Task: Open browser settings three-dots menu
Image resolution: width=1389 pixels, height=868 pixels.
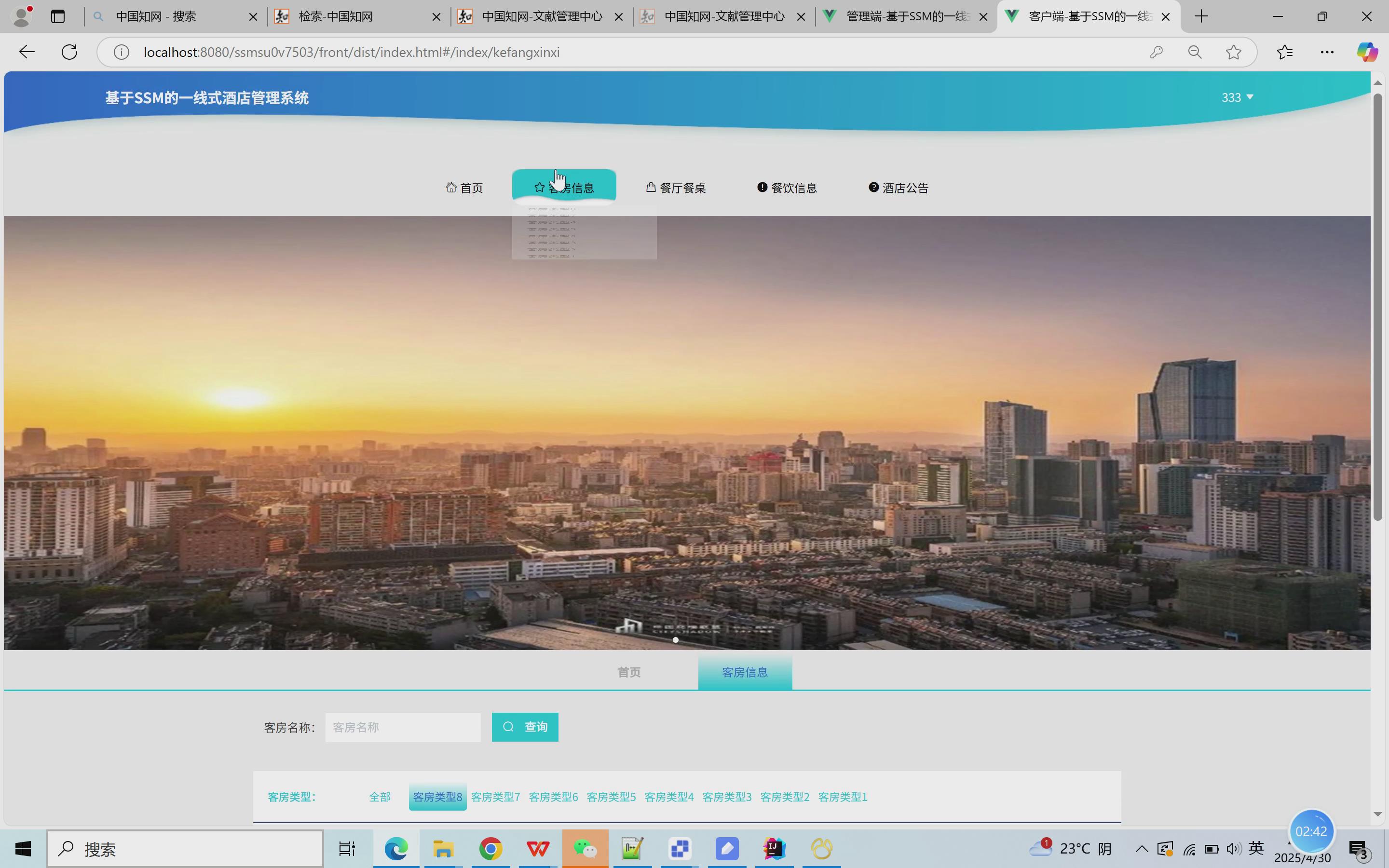Action: point(1326,52)
